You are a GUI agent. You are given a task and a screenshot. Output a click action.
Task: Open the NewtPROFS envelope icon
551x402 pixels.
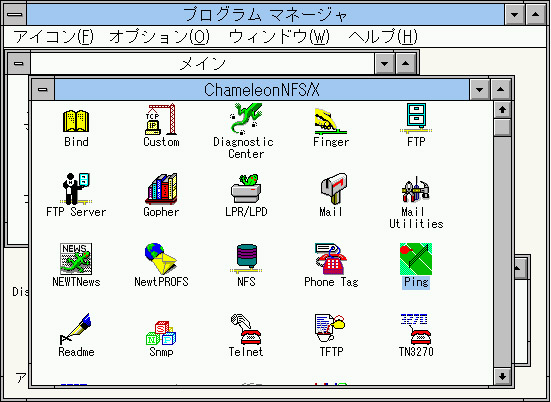[161, 259]
